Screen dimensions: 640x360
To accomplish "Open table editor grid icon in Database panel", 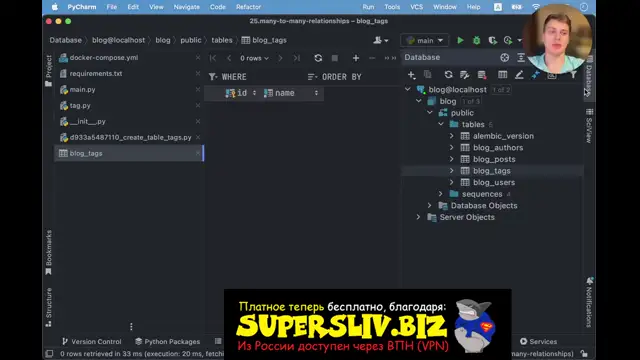I will pos(502,75).
